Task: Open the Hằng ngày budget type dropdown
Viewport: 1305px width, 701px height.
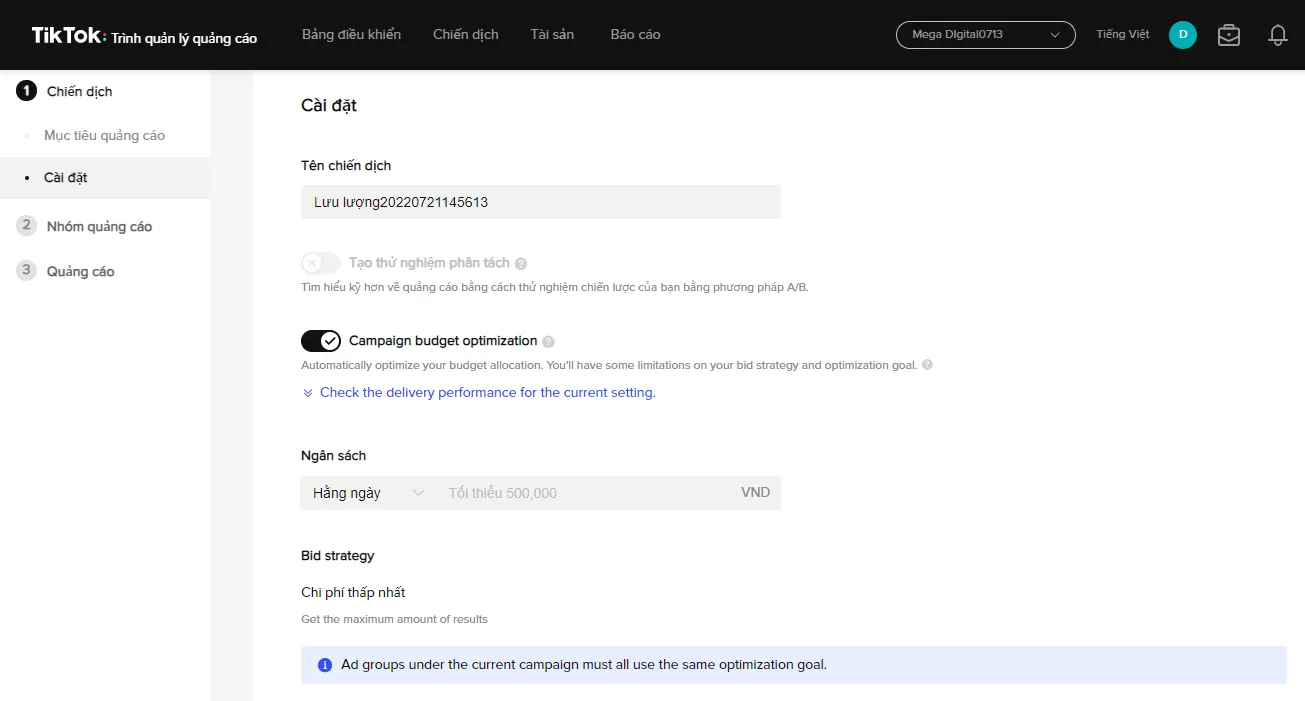Action: click(369, 493)
